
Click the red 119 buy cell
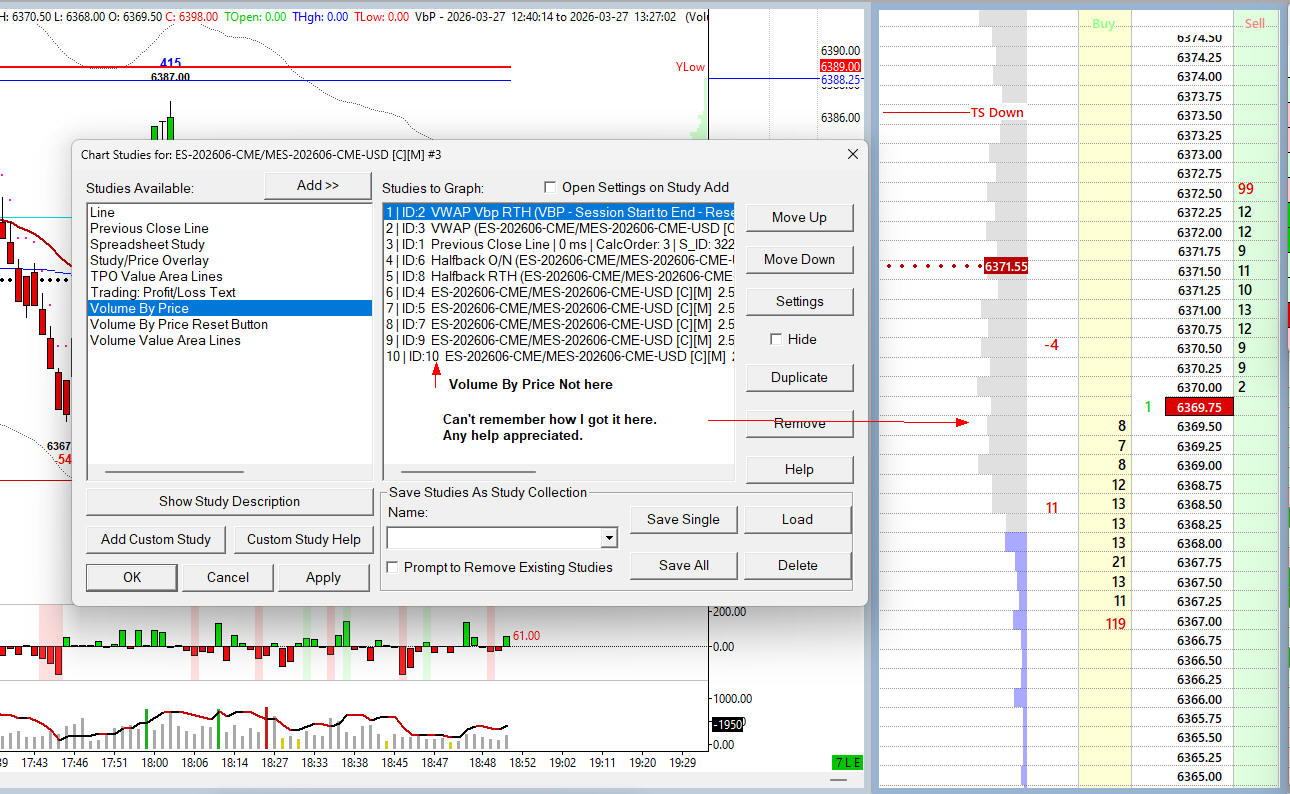pyautogui.click(x=1115, y=624)
